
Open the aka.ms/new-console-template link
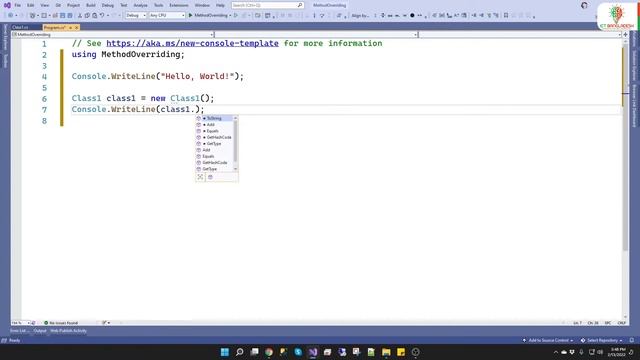192,43
